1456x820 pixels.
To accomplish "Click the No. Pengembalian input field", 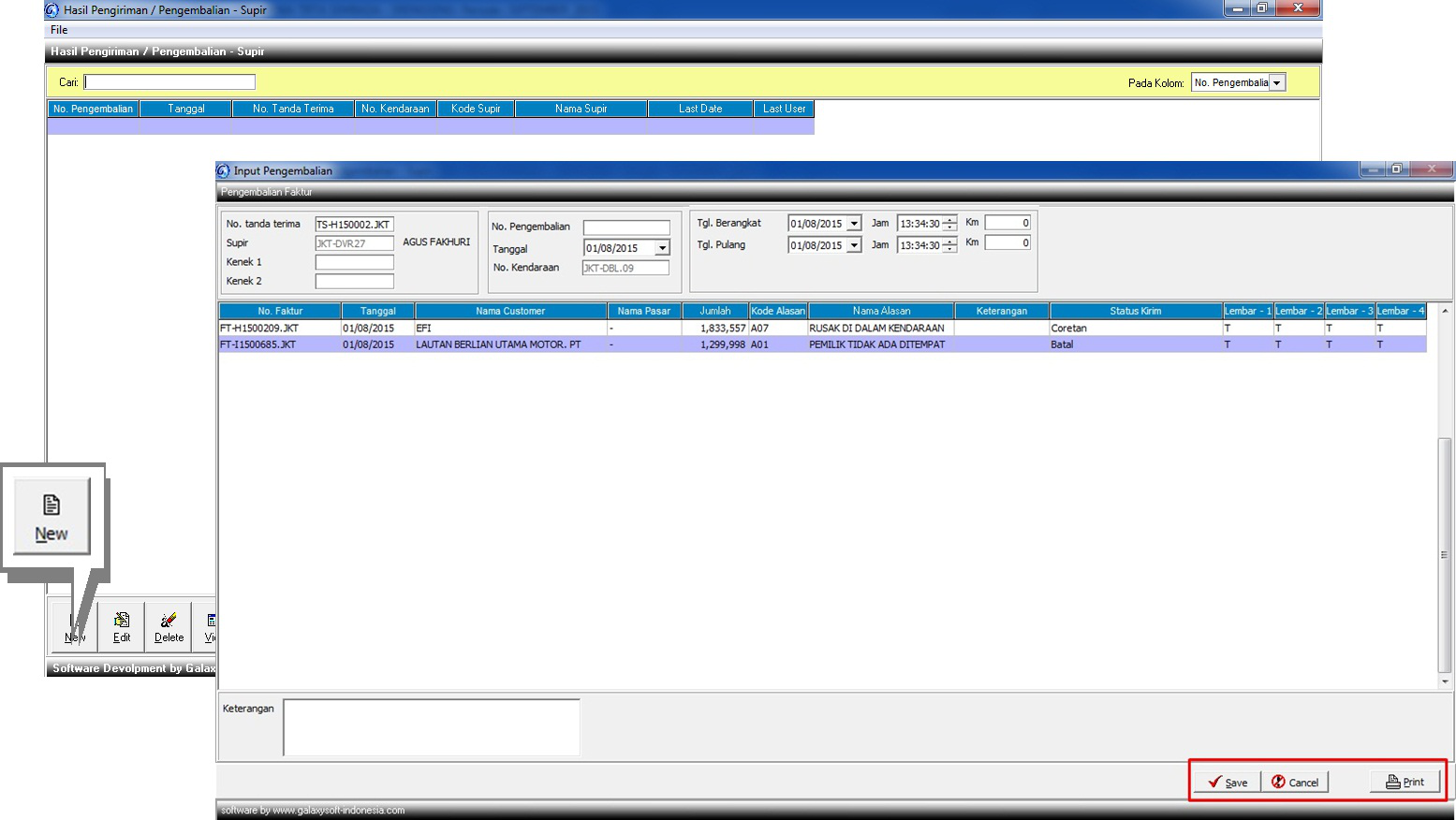I will click(x=625, y=227).
